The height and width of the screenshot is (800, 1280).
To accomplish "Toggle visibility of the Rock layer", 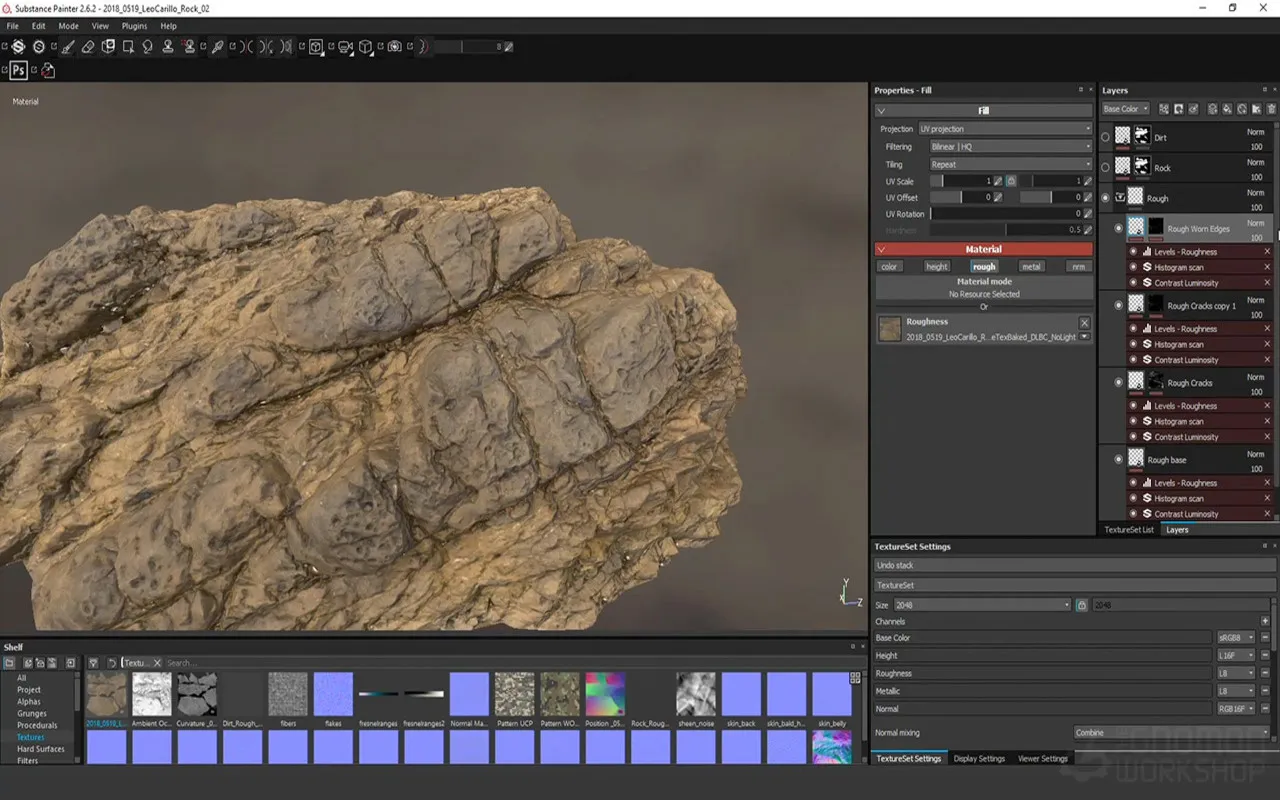I will [1106, 167].
